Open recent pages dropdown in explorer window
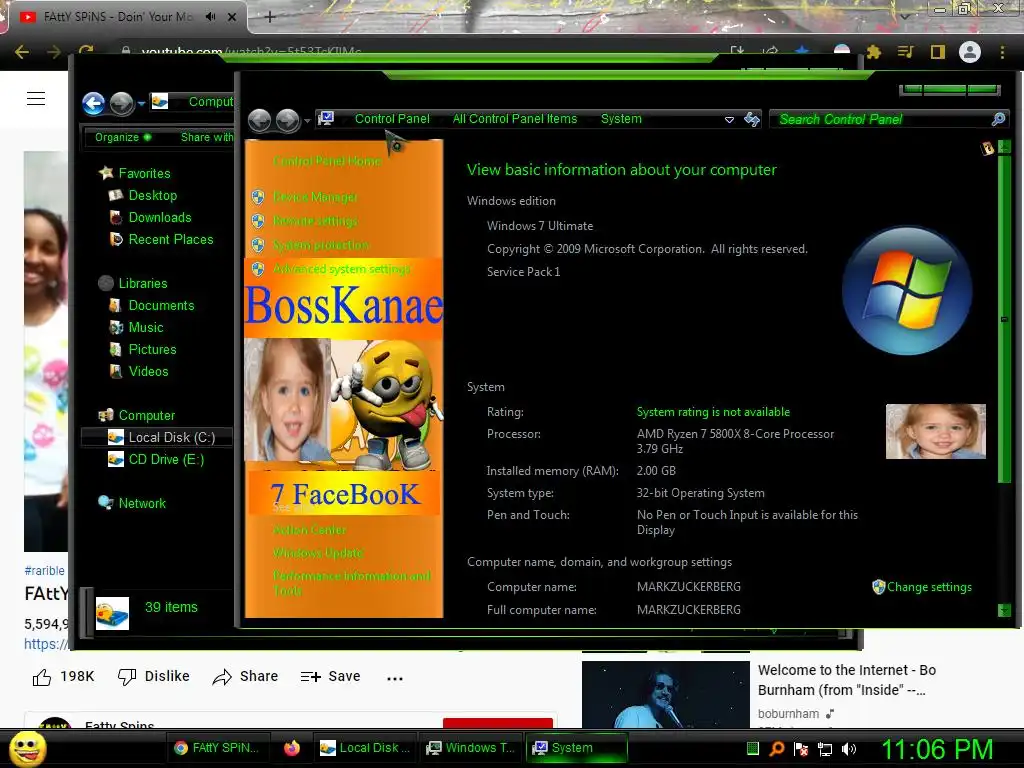The height and width of the screenshot is (768, 1024). (x=141, y=104)
